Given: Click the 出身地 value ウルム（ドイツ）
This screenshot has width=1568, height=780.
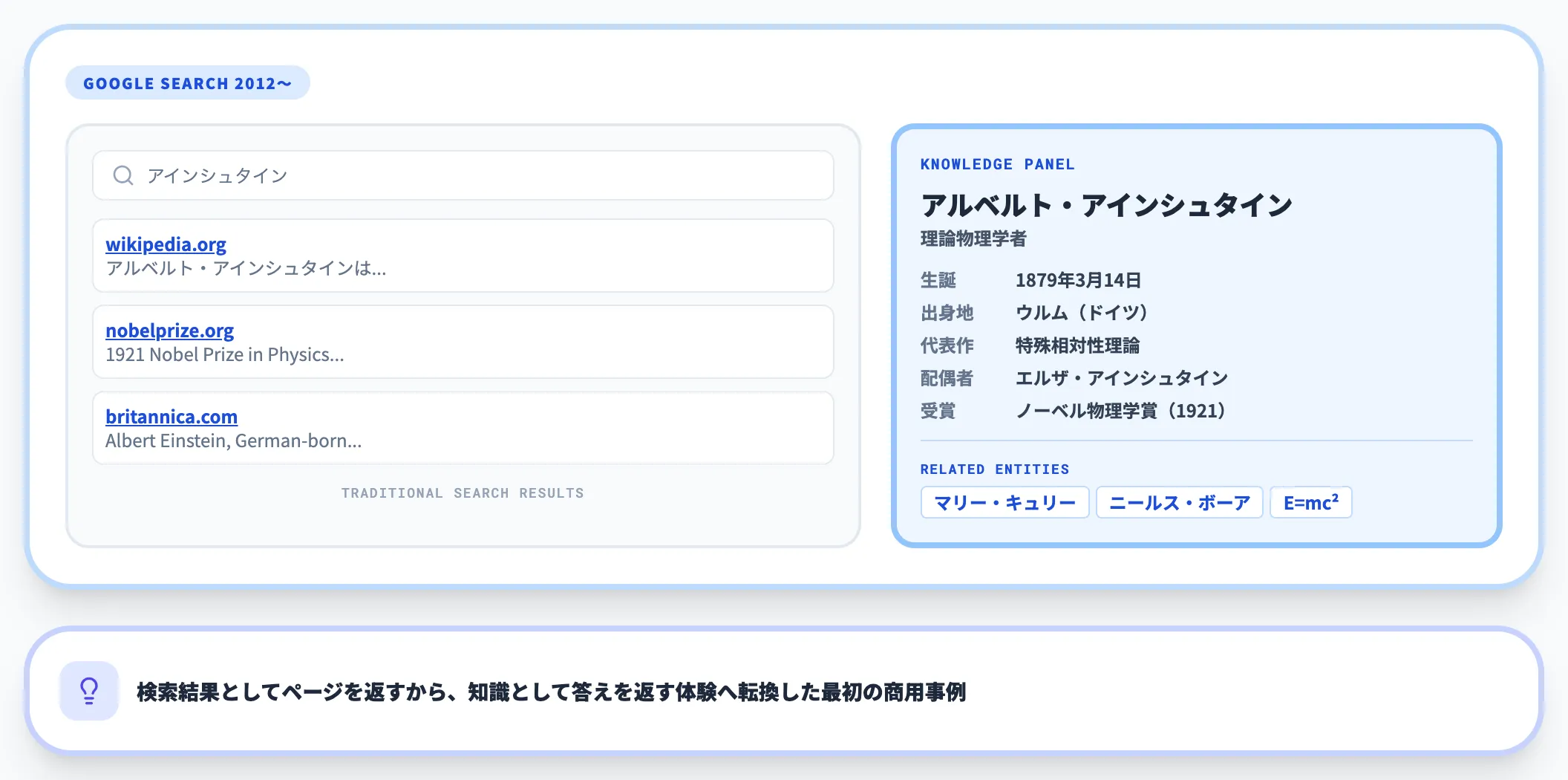Looking at the screenshot, I should pos(1083,313).
